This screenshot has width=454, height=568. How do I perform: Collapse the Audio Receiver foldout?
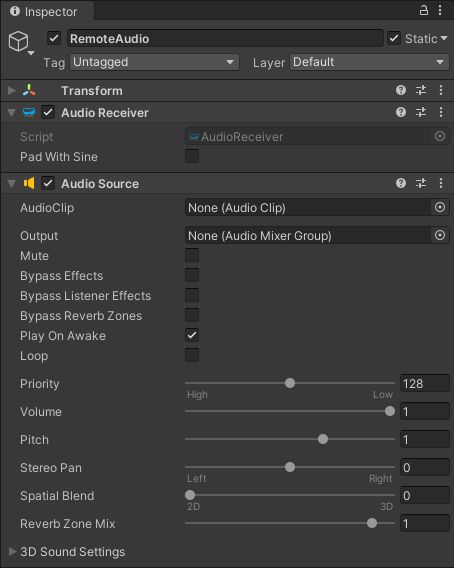(x=12, y=113)
